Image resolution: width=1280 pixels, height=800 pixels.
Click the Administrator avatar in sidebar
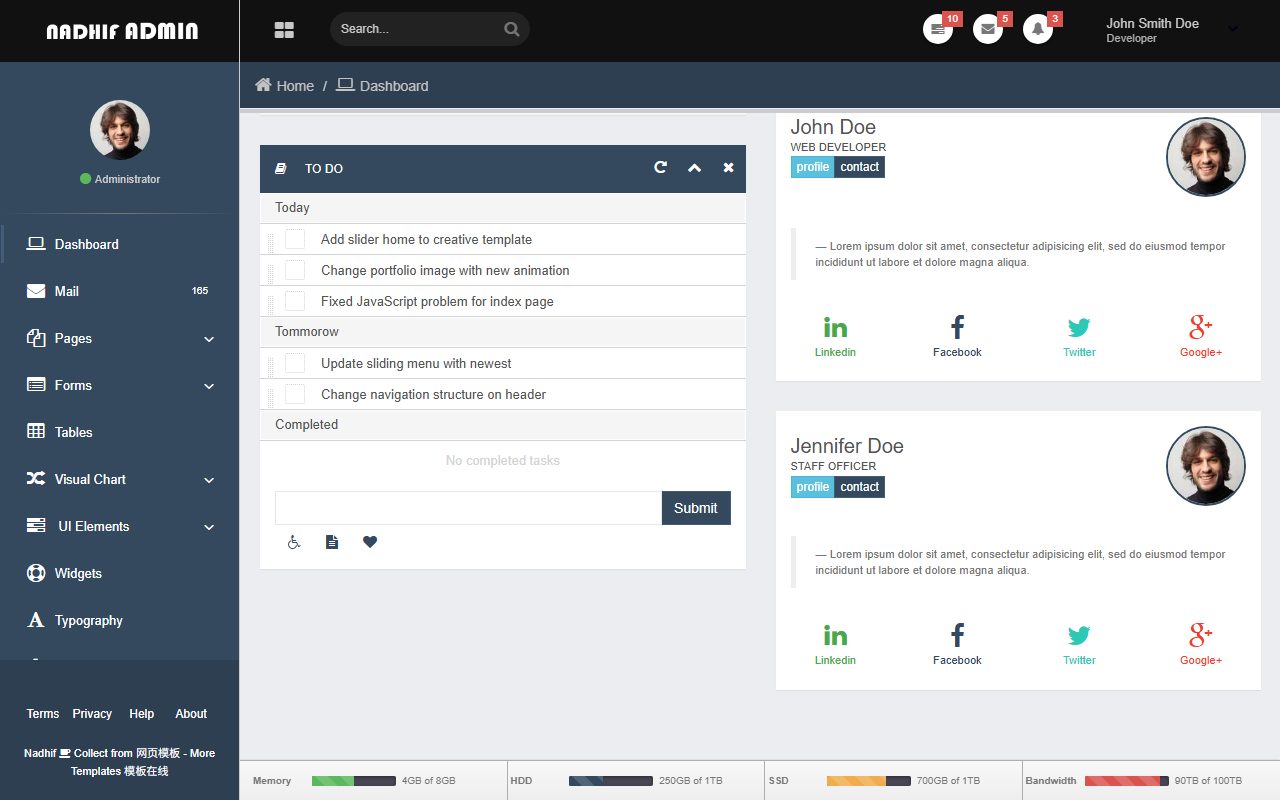pos(120,130)
